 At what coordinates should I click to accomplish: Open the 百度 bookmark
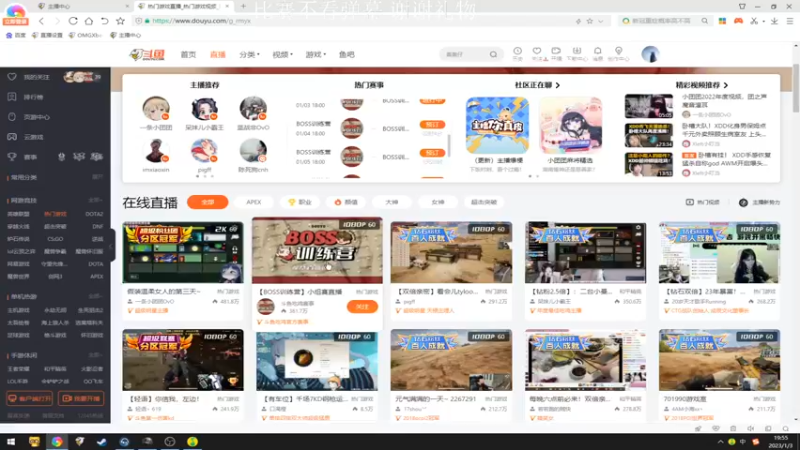(16, 35)
